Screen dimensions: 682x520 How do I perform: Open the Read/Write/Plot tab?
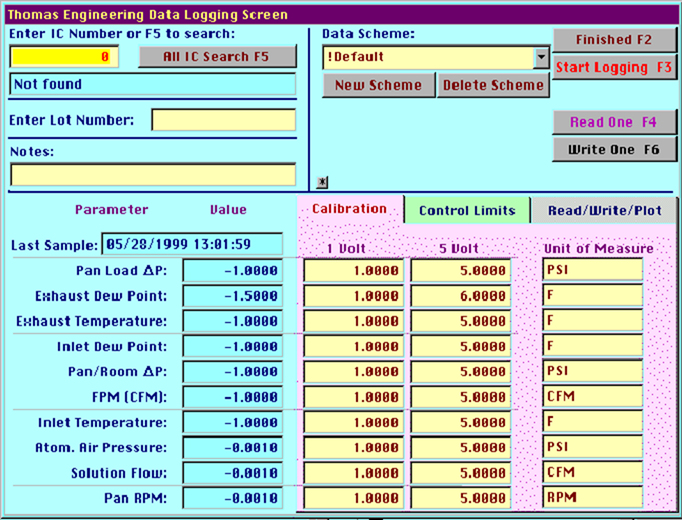604,210
